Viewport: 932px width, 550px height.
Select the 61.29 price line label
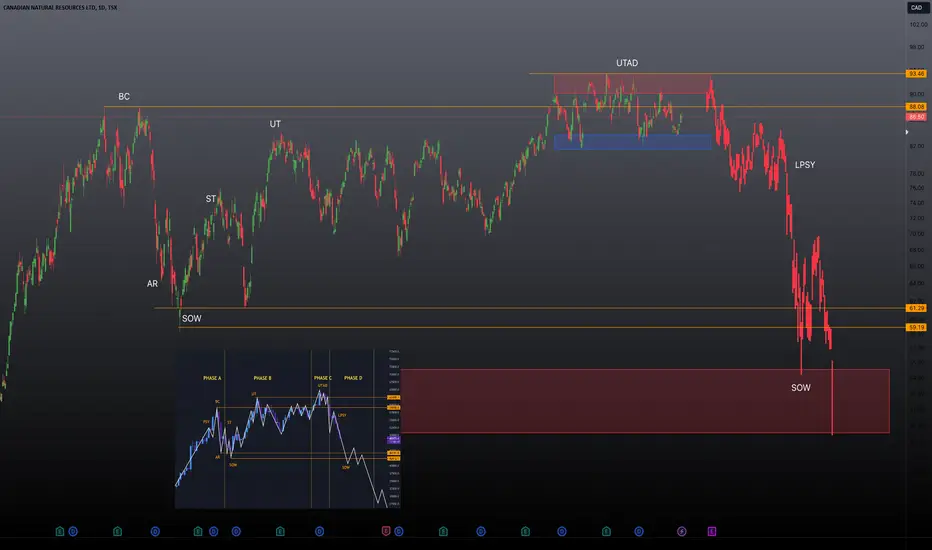point(916,308)
